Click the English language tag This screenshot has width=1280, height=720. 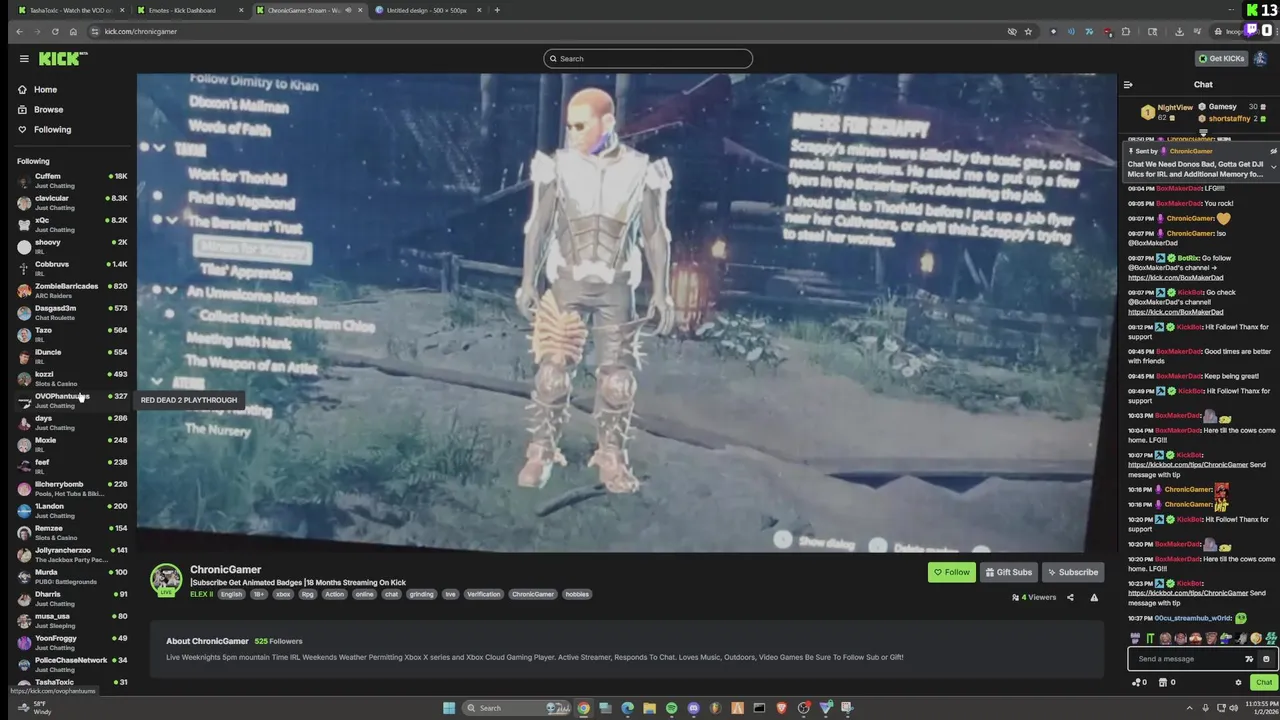pyautogui.click(x=231, y=594)
